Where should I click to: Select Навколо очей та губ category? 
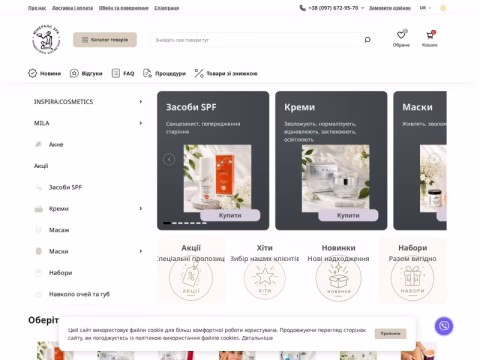pyautogui.click(x=79, y=294)
